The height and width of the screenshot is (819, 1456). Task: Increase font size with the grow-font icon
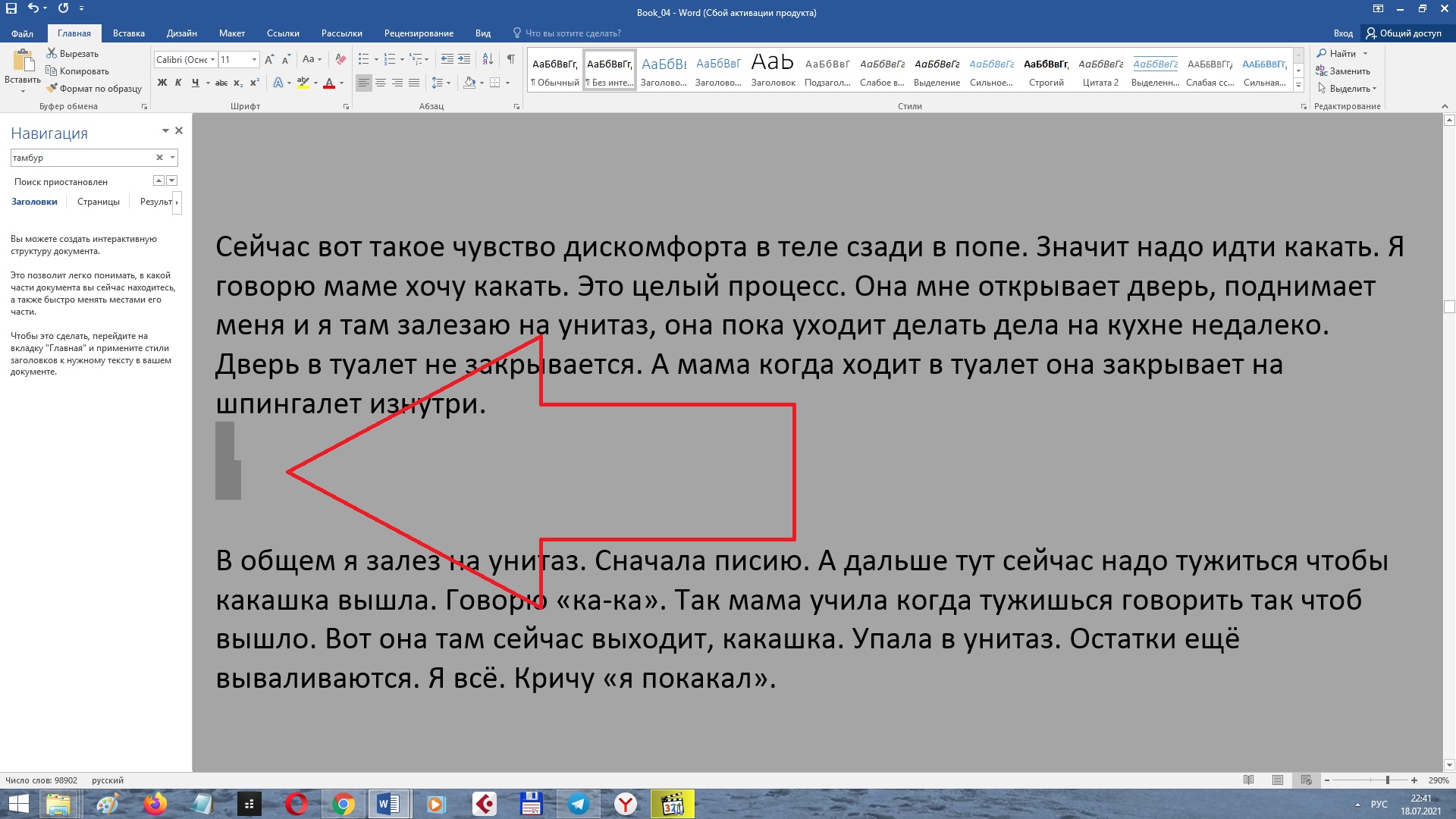click(269, 59)
